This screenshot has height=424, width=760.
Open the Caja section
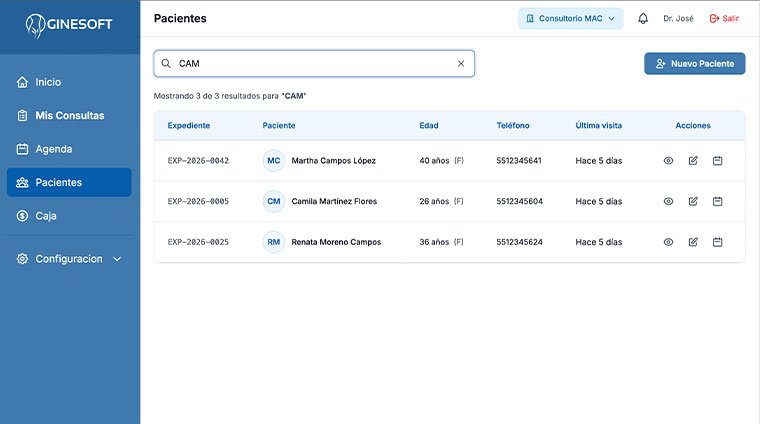[69, 216]
